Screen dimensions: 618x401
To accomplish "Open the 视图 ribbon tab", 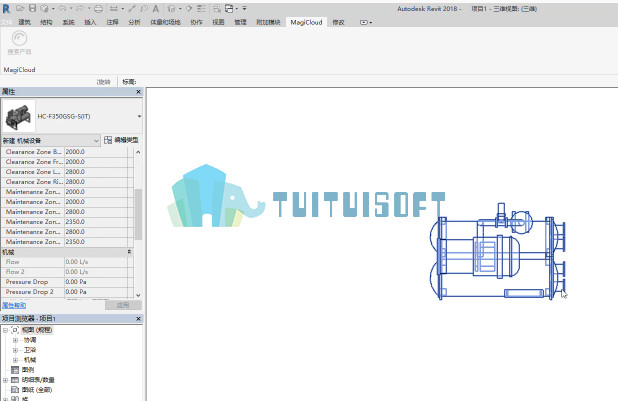I will 218,20.
